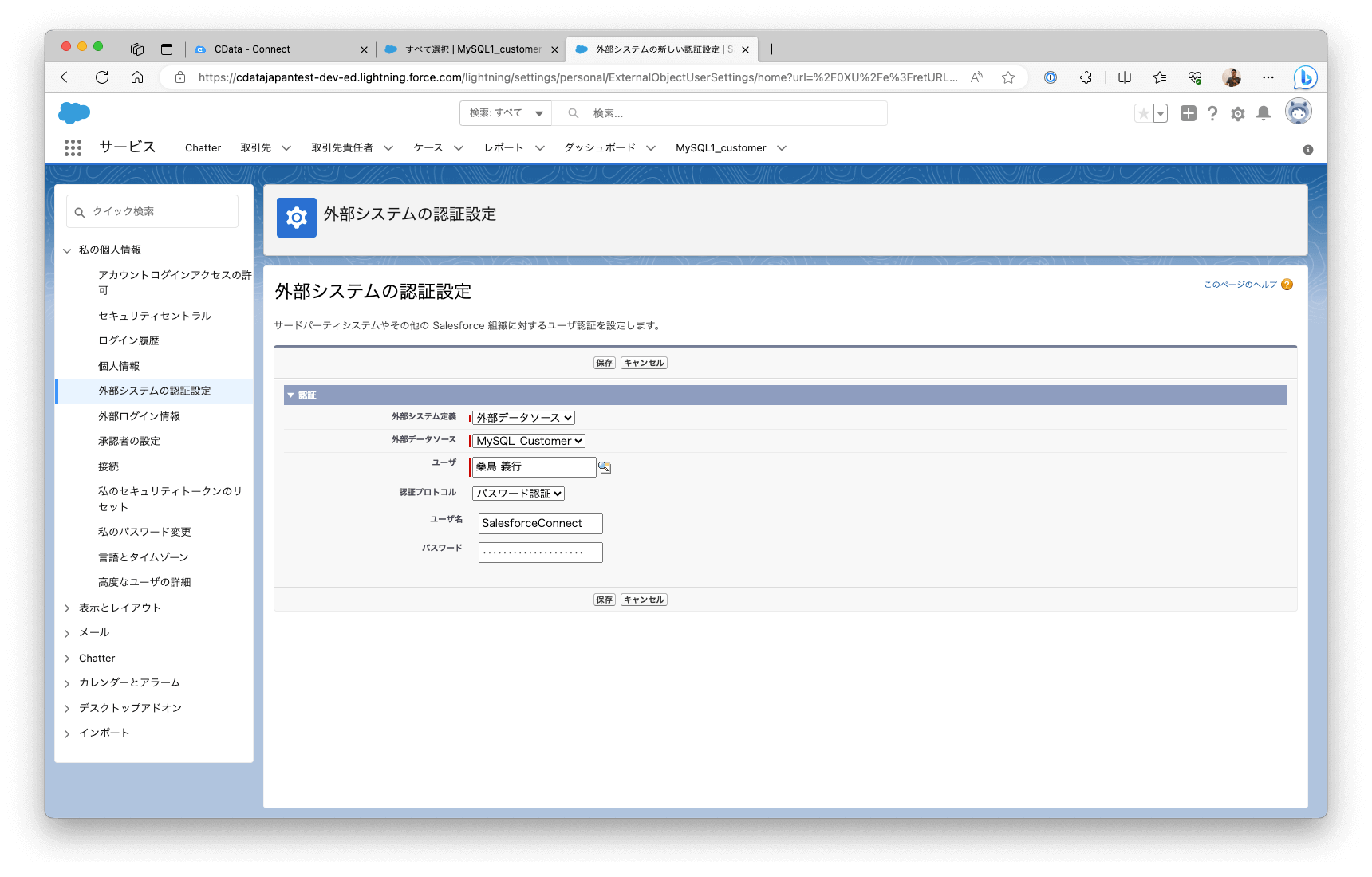This screenshot has height=877, width=1372.
Task: Open the Chatter navigation tab
Action: coord(203,148)
